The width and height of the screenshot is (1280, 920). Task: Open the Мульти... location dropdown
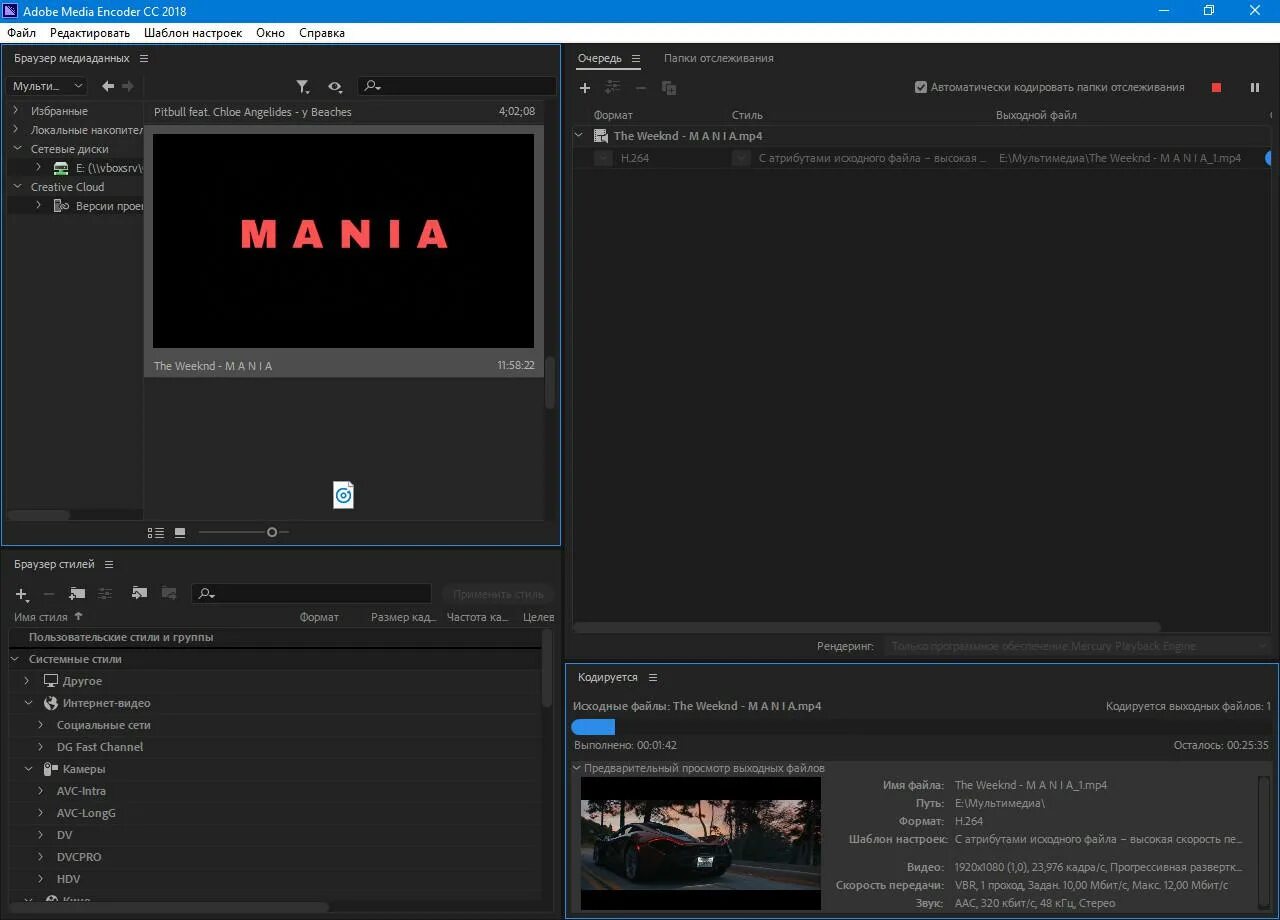(x=46, y=86)
